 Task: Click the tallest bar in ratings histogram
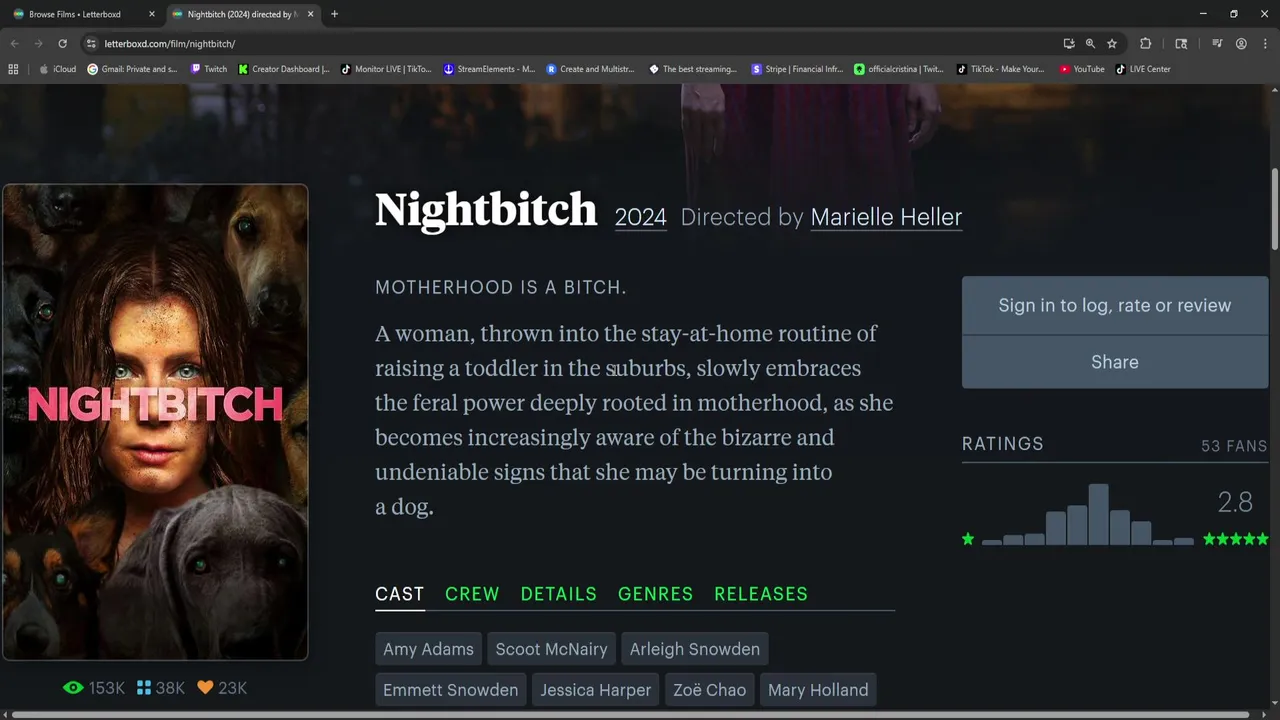pyautogui.click(x=1098, y=514)
